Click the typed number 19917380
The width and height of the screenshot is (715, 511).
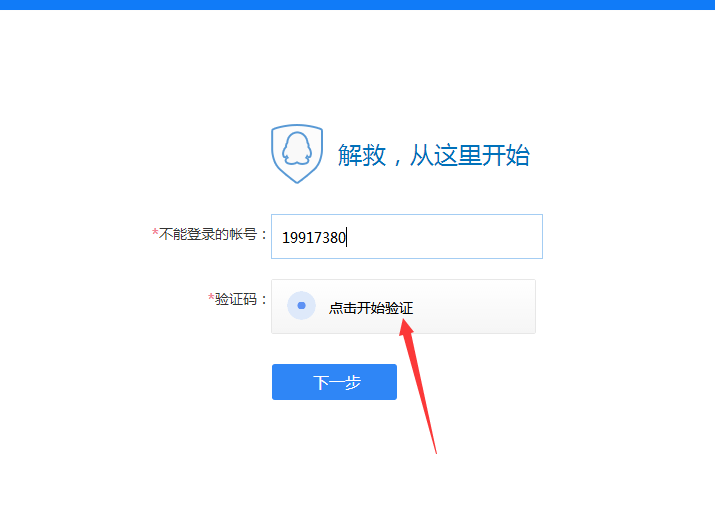click(314, 237)
